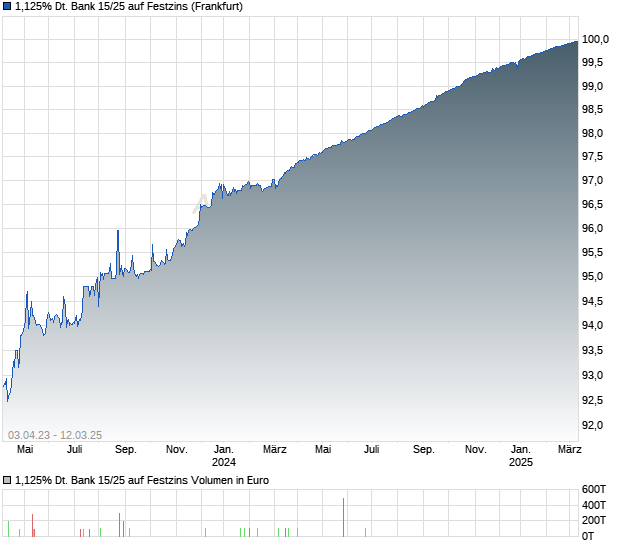Click the date range '03.04.23 - 12.03.25'
620x546 pixels.
click(x=55, y=435)
